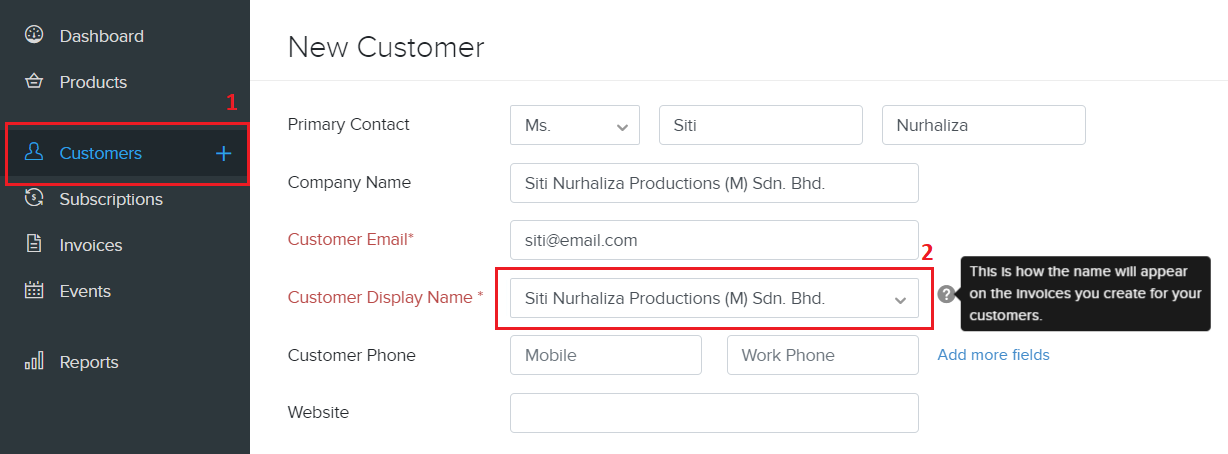Click the first name field containing Siti
Image resolution: width=1228 pixels, height=454 pixels.
760,126
